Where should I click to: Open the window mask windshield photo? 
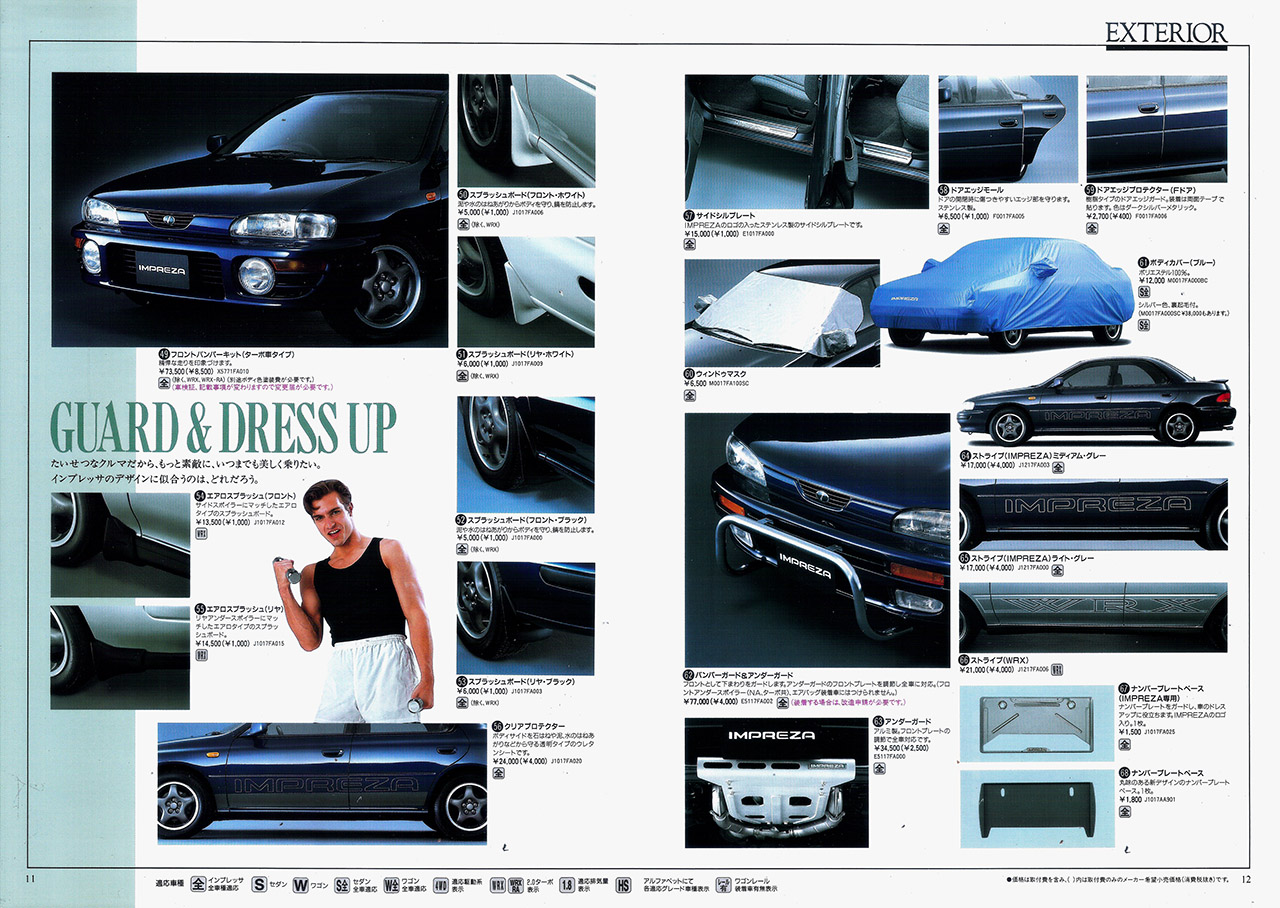coord(782,313)
